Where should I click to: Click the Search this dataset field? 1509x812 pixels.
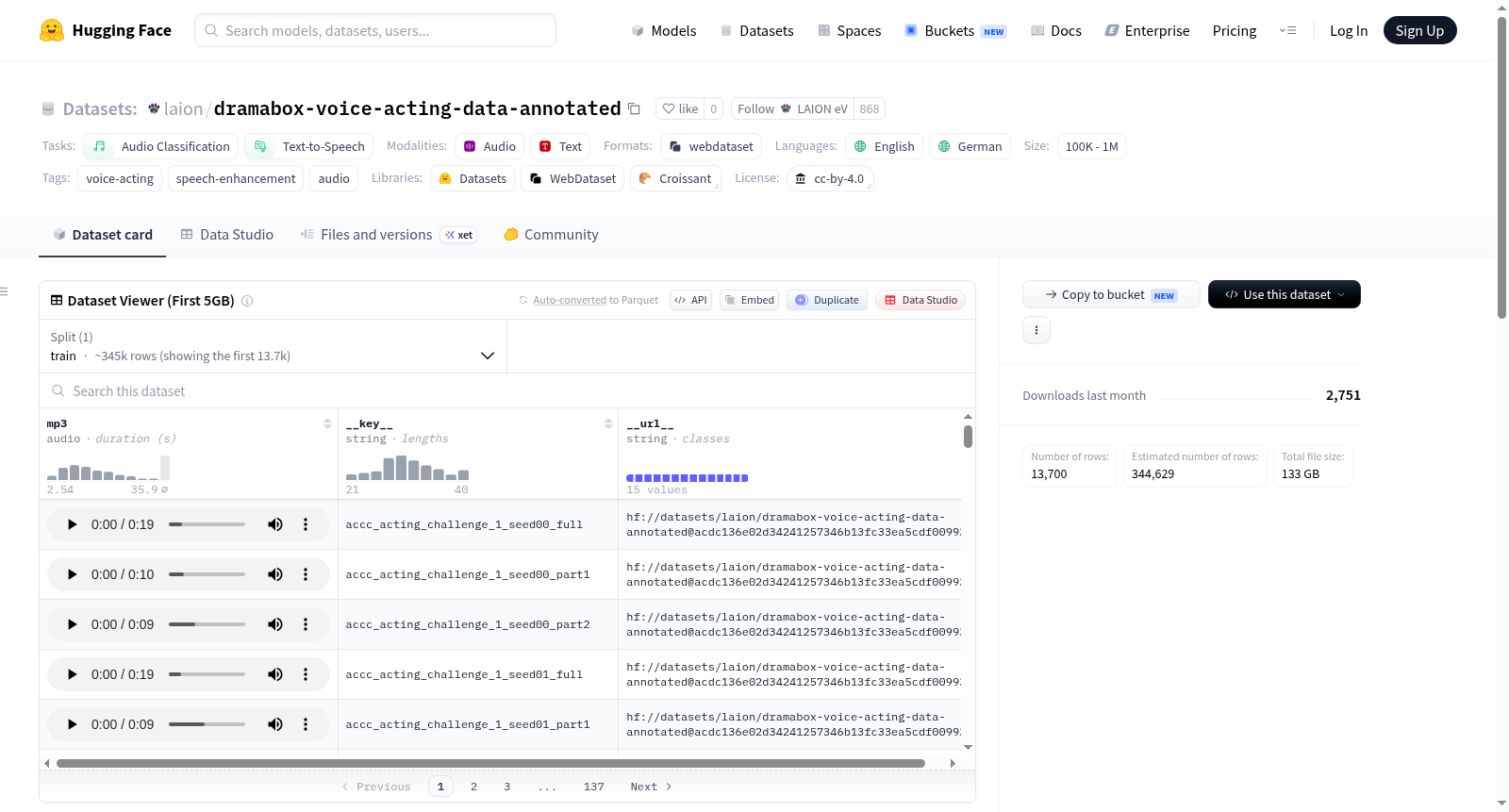[507, 390]
